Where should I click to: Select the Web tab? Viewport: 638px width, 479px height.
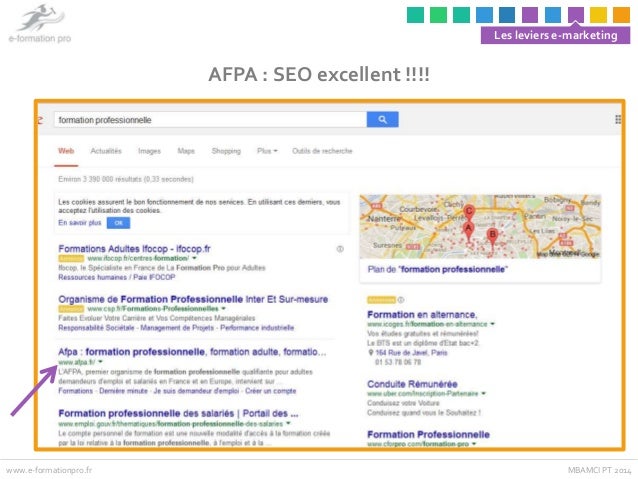66,151
